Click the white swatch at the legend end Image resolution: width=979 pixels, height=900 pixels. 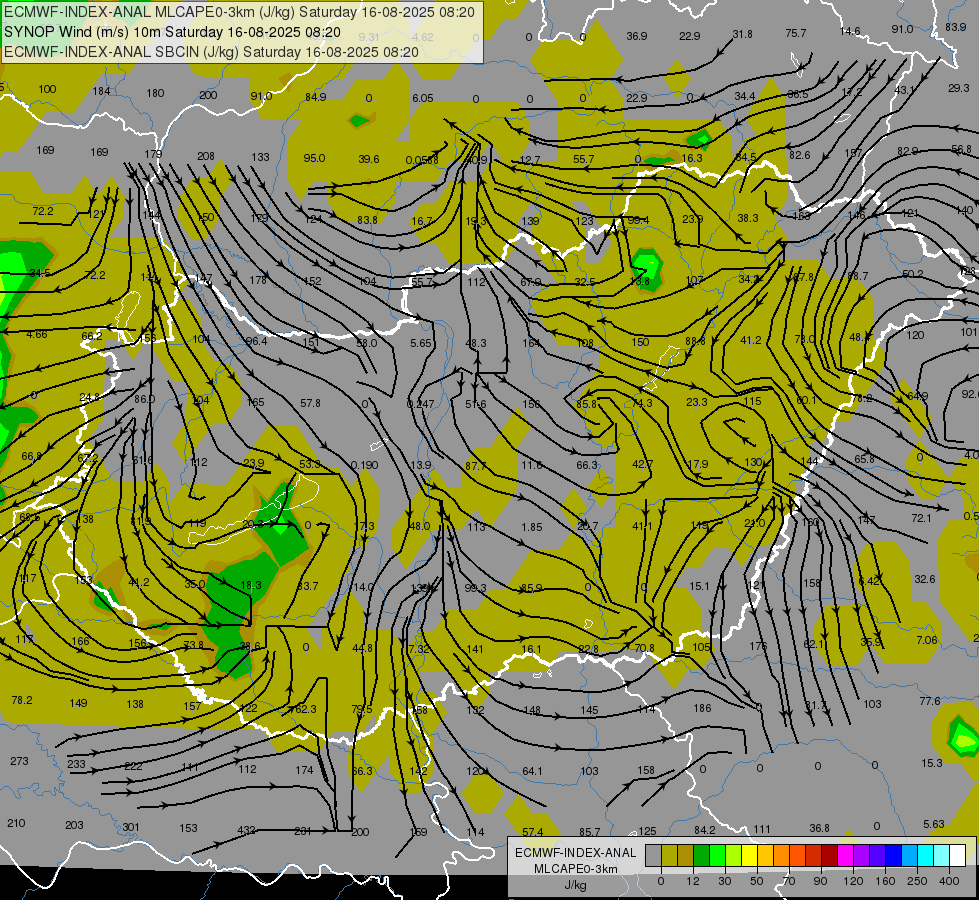(x=958, y=856)
